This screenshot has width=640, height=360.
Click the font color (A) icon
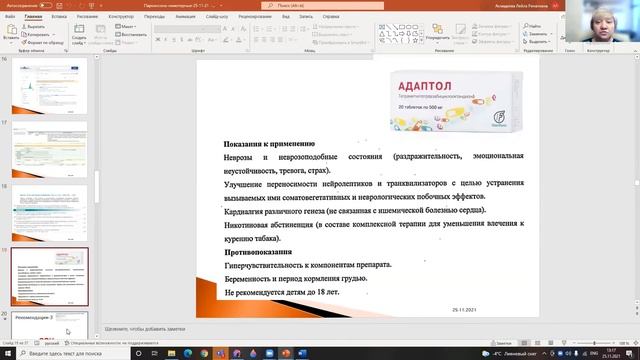click(239, 40)
